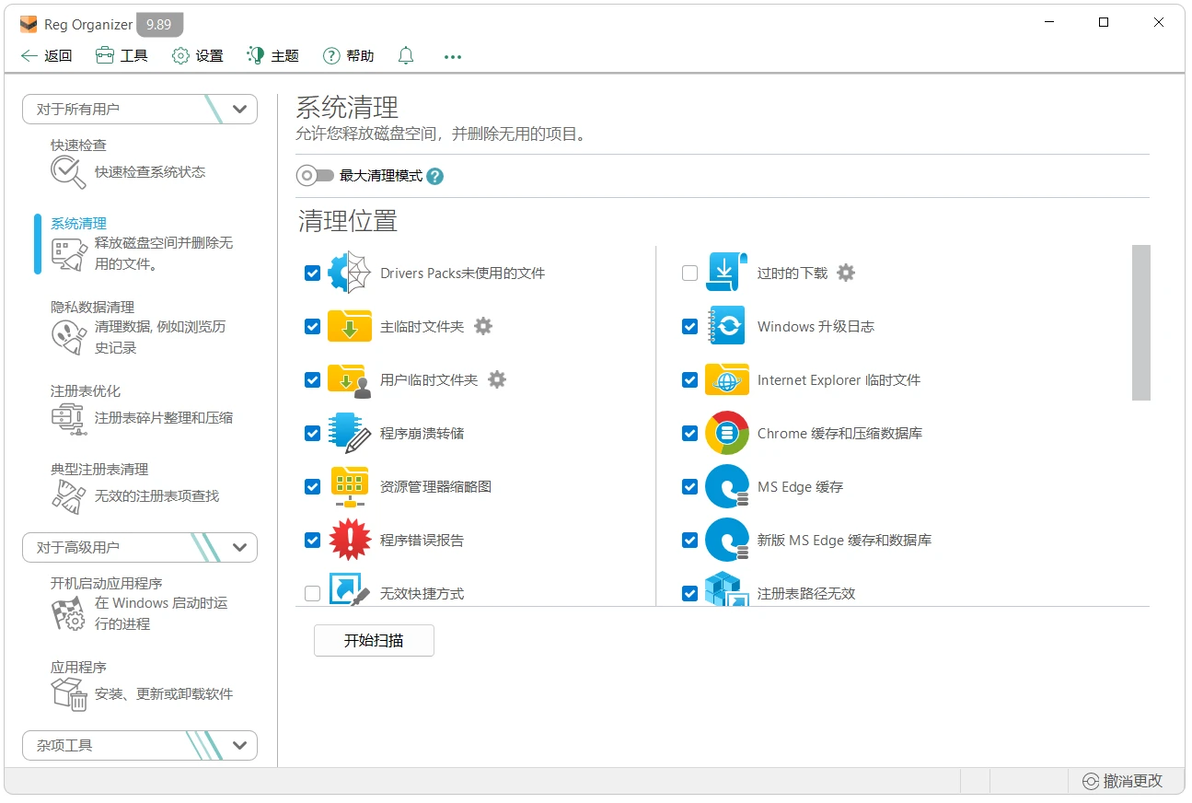Toggle the 最大清理模式 switch
The image size is (1192, 803).
click(x=315, y=176)
